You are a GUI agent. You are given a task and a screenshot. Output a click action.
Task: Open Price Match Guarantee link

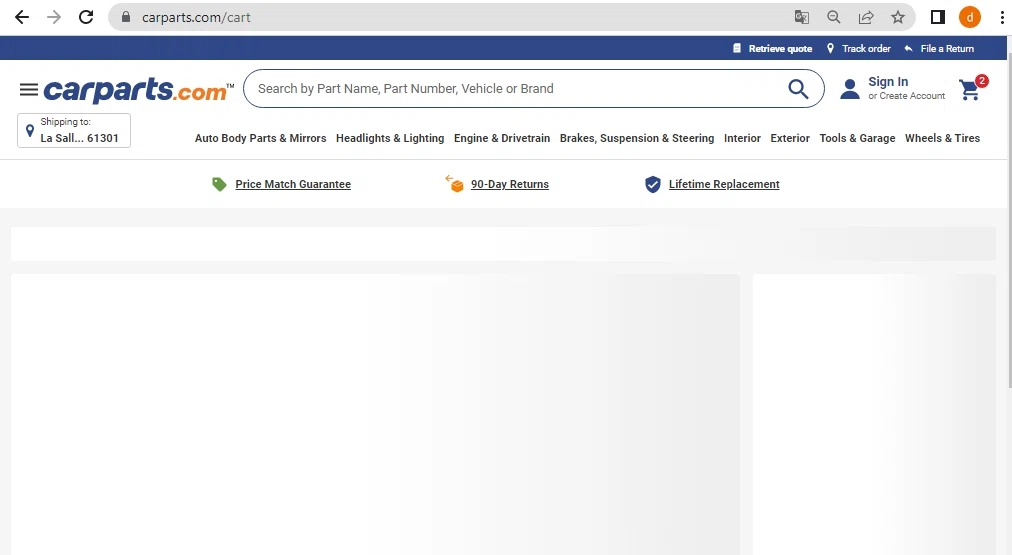pyautogui.click(x=293, y=185)
